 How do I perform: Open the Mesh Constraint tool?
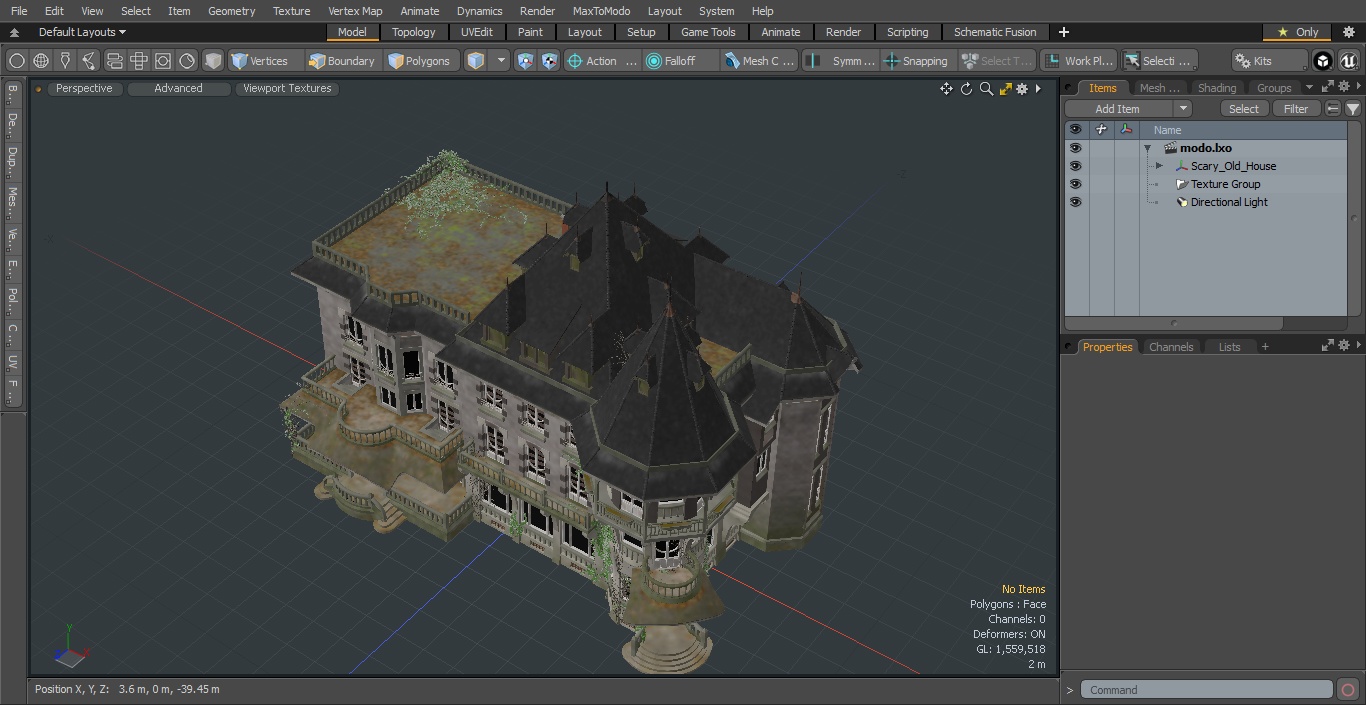[759, 61]
